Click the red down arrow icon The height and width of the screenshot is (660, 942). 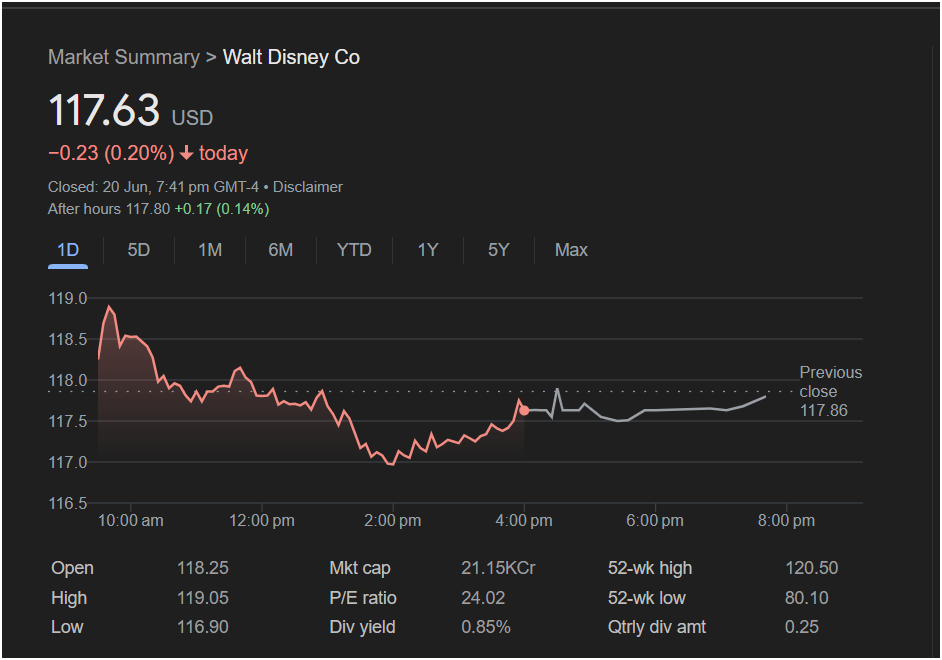coord(186,153)
